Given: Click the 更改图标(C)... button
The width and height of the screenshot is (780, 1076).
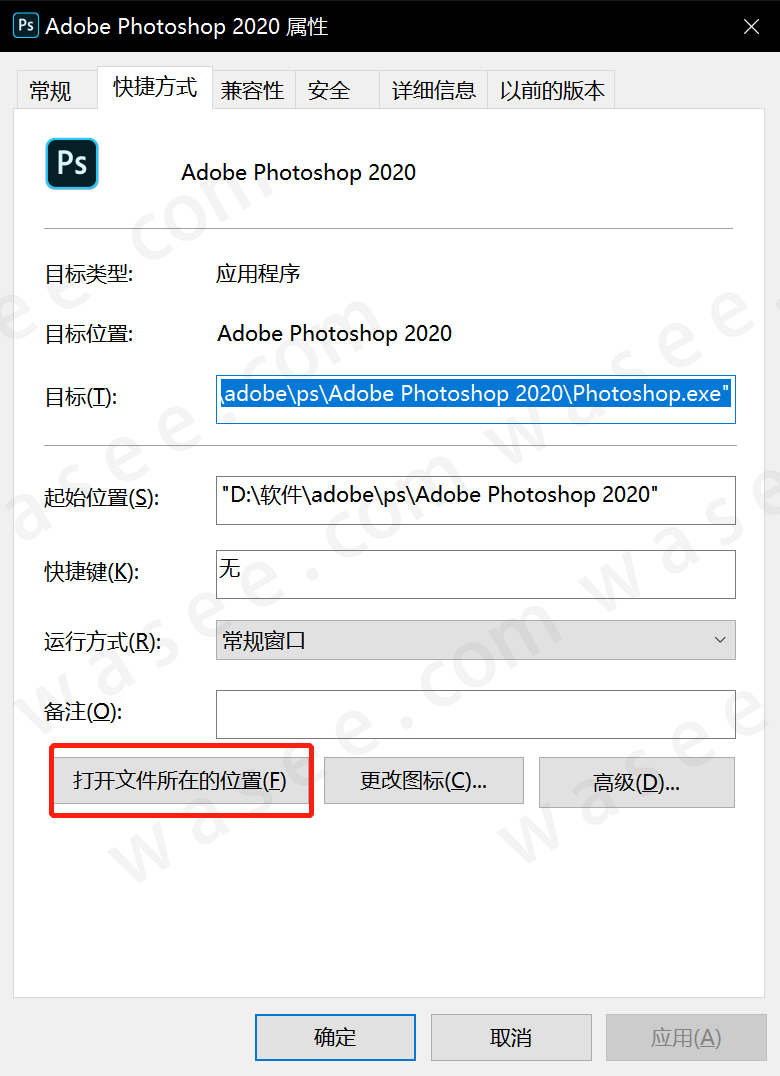Looking at the screenshot, I should (423, 780).
